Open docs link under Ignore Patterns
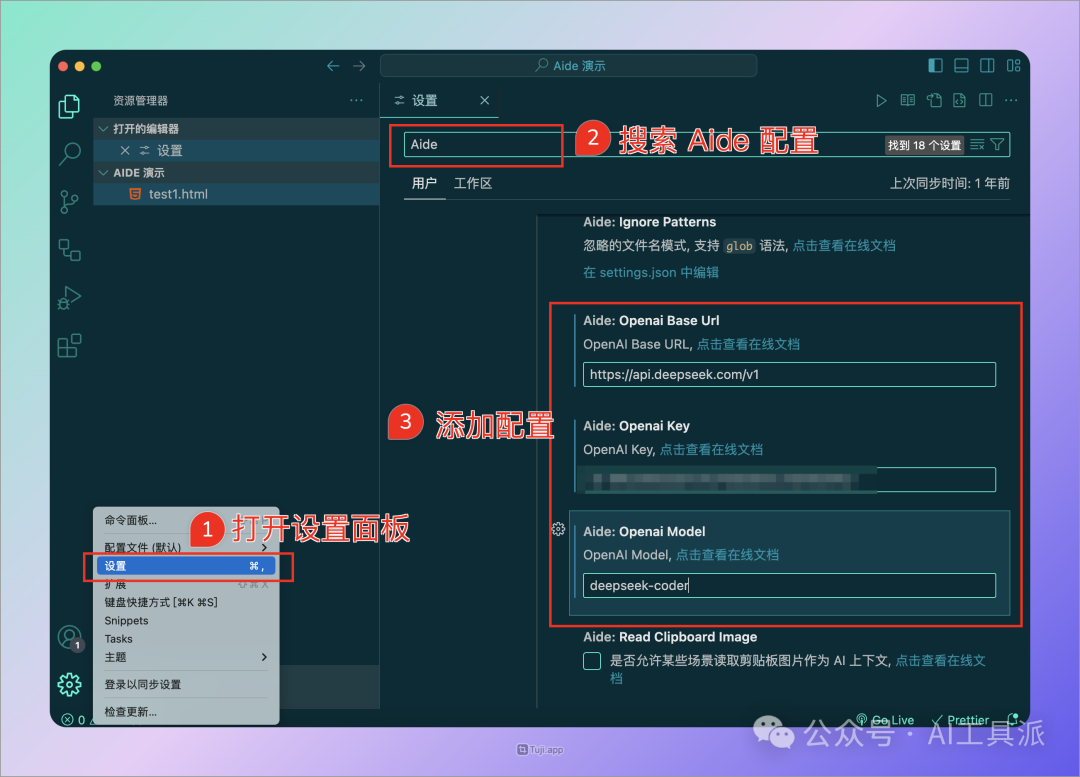Viewport: 1080px width, 777px height. (844, 246)
